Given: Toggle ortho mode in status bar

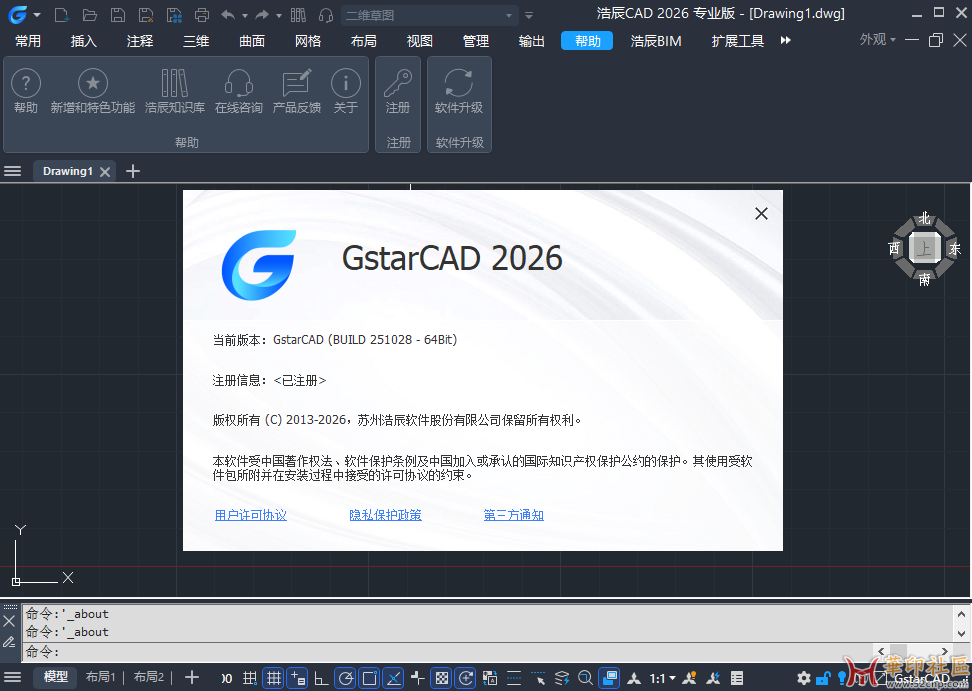Looking at the screenshot, I should 321,678.
